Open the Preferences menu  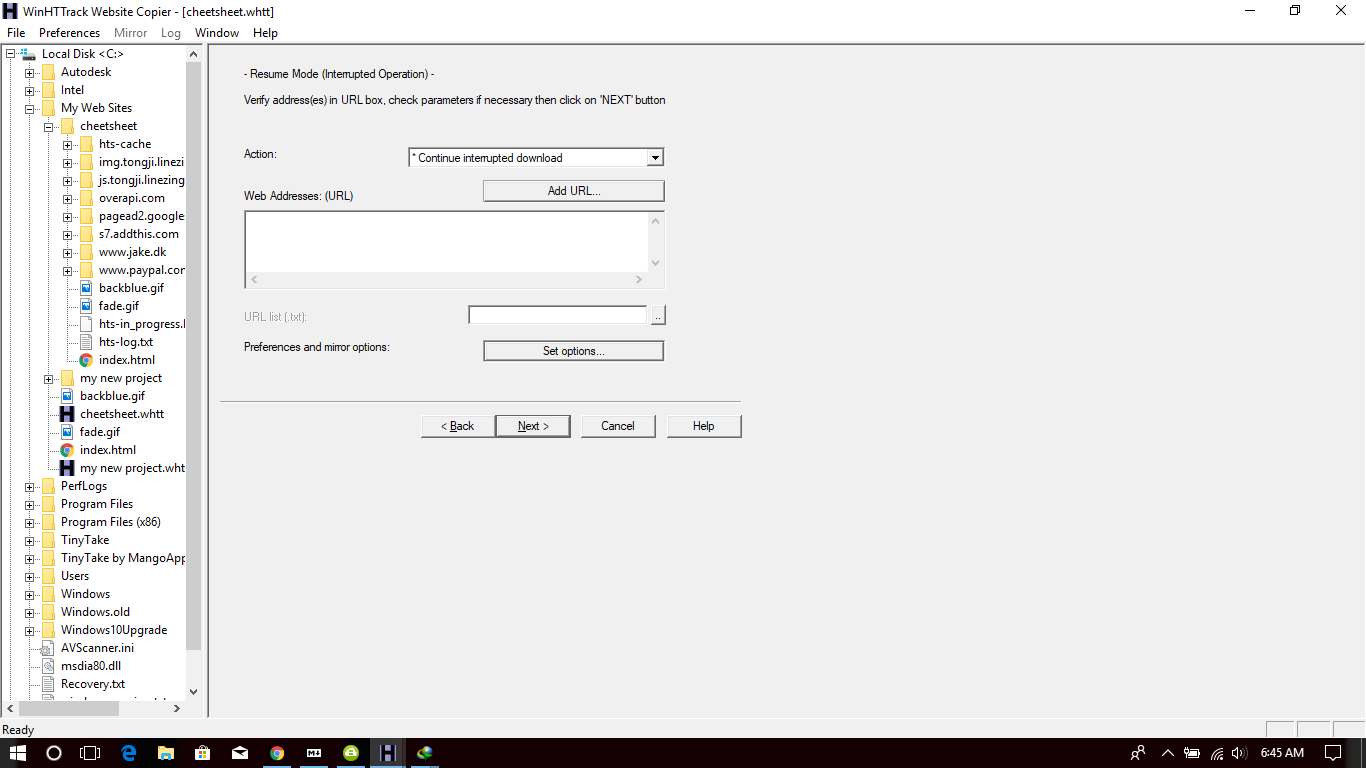coord(68,32)
